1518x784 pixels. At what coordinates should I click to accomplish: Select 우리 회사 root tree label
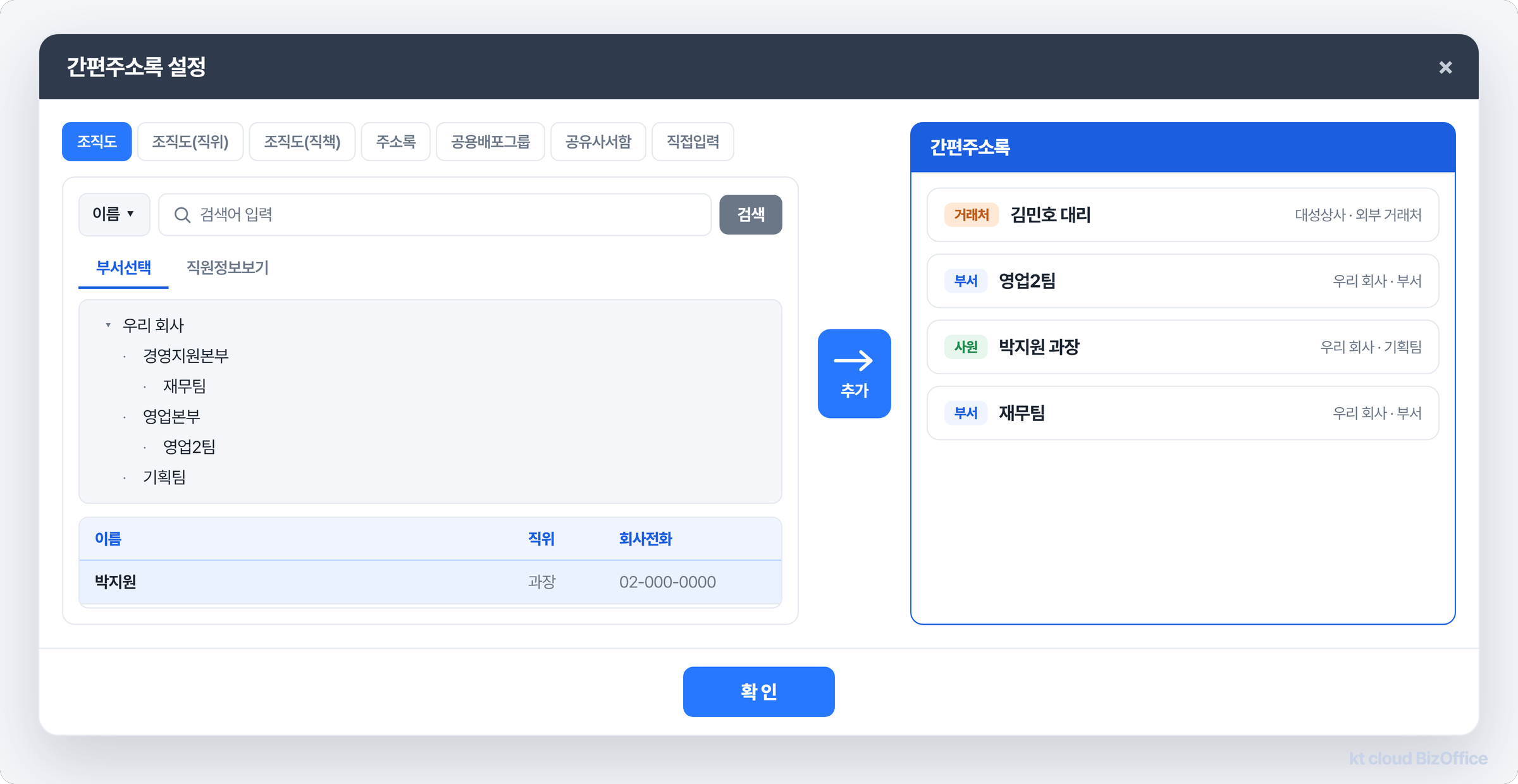pyautogui.click(x=153, y=326)
